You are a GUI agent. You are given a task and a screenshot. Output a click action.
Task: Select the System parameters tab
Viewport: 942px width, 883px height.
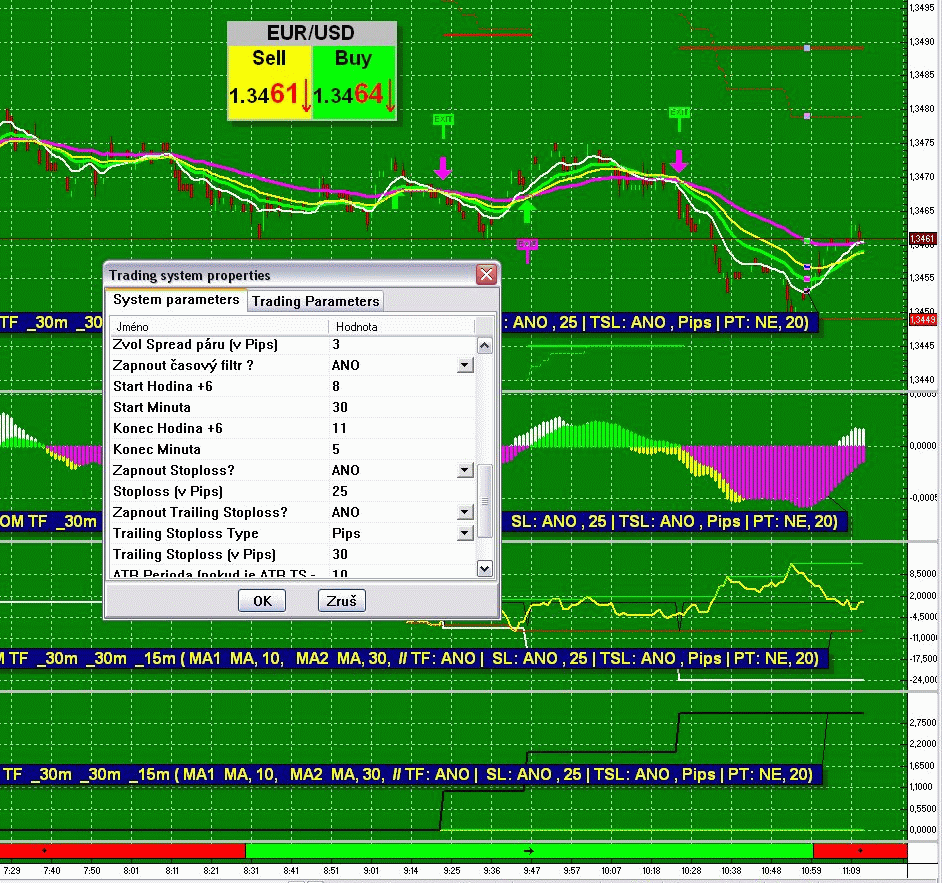tap(176, 300)
